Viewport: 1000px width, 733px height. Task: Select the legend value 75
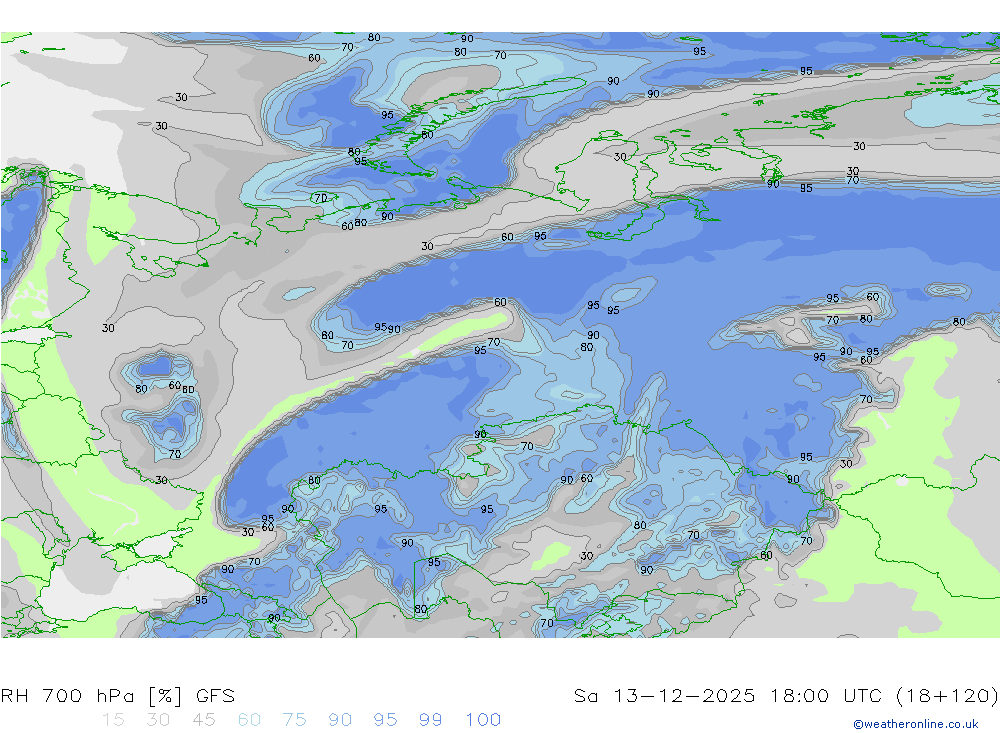click(295, 720)
